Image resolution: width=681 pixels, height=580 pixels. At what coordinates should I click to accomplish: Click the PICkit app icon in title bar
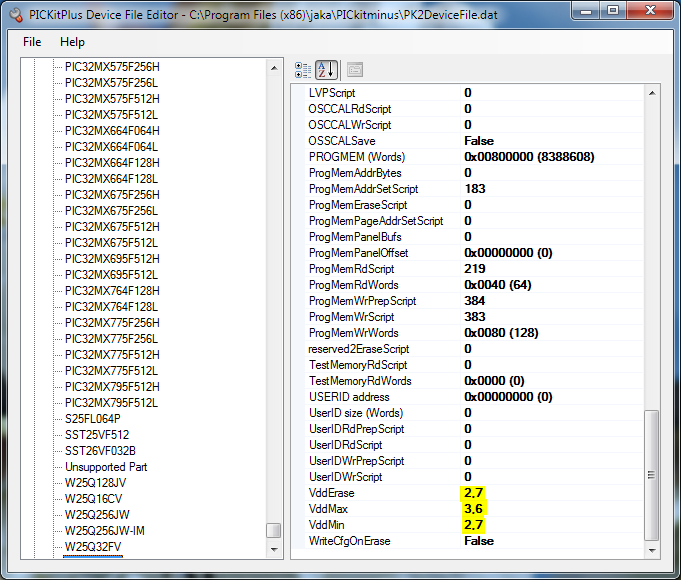click(x=17, y=15)
